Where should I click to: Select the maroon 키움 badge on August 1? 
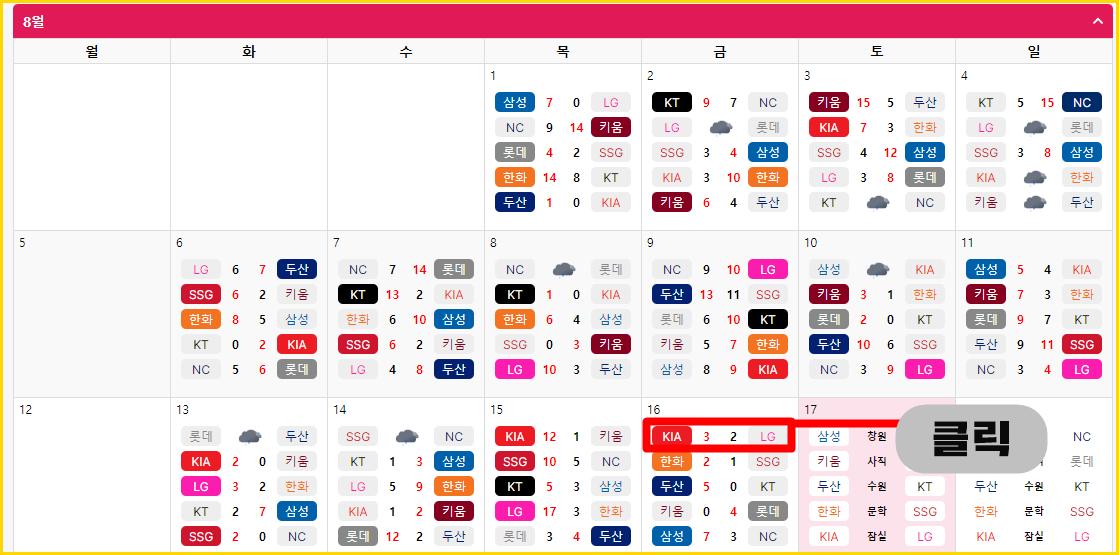[x=611, y=128]
